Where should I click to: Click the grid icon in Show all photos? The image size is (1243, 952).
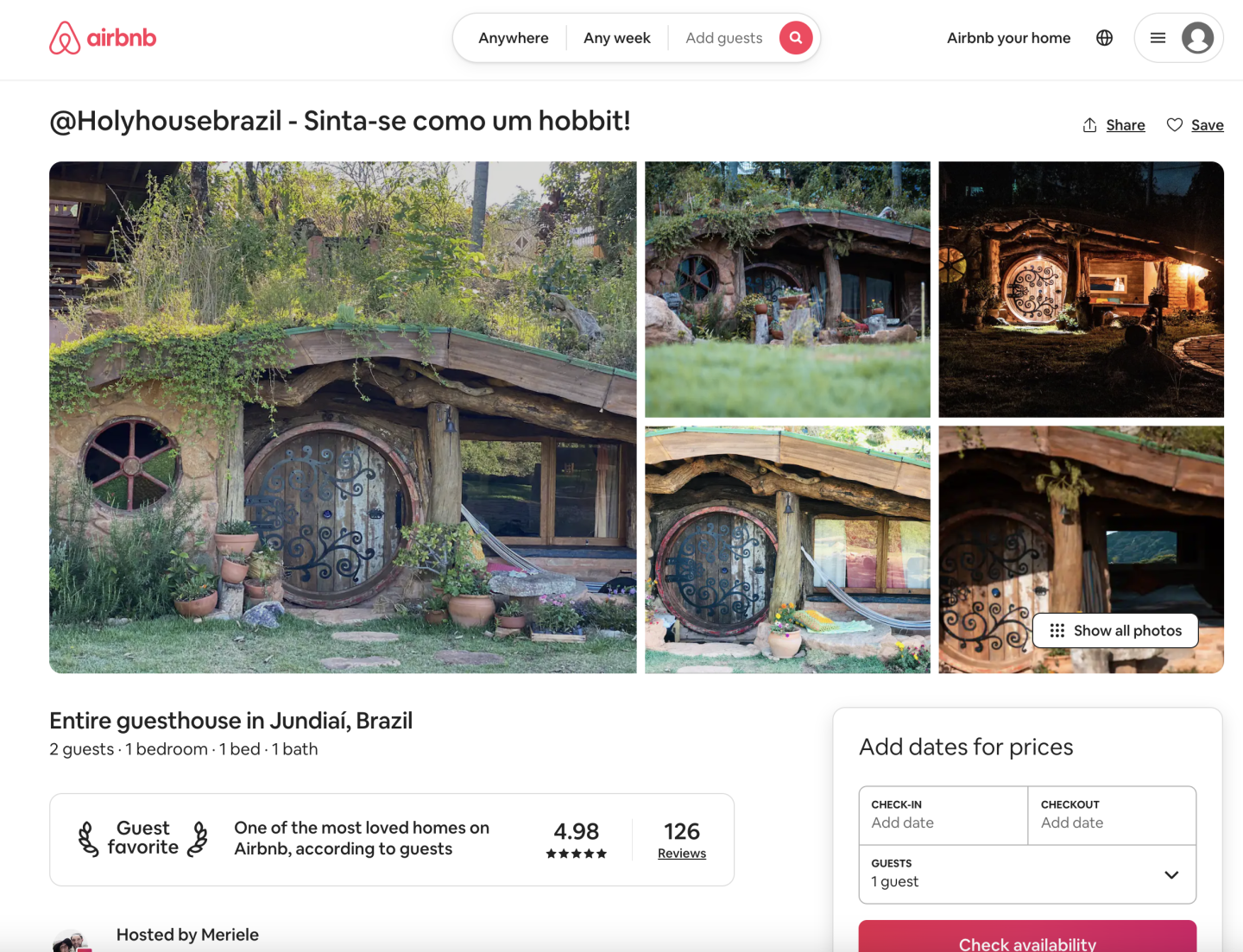[x=1057, y=631]
